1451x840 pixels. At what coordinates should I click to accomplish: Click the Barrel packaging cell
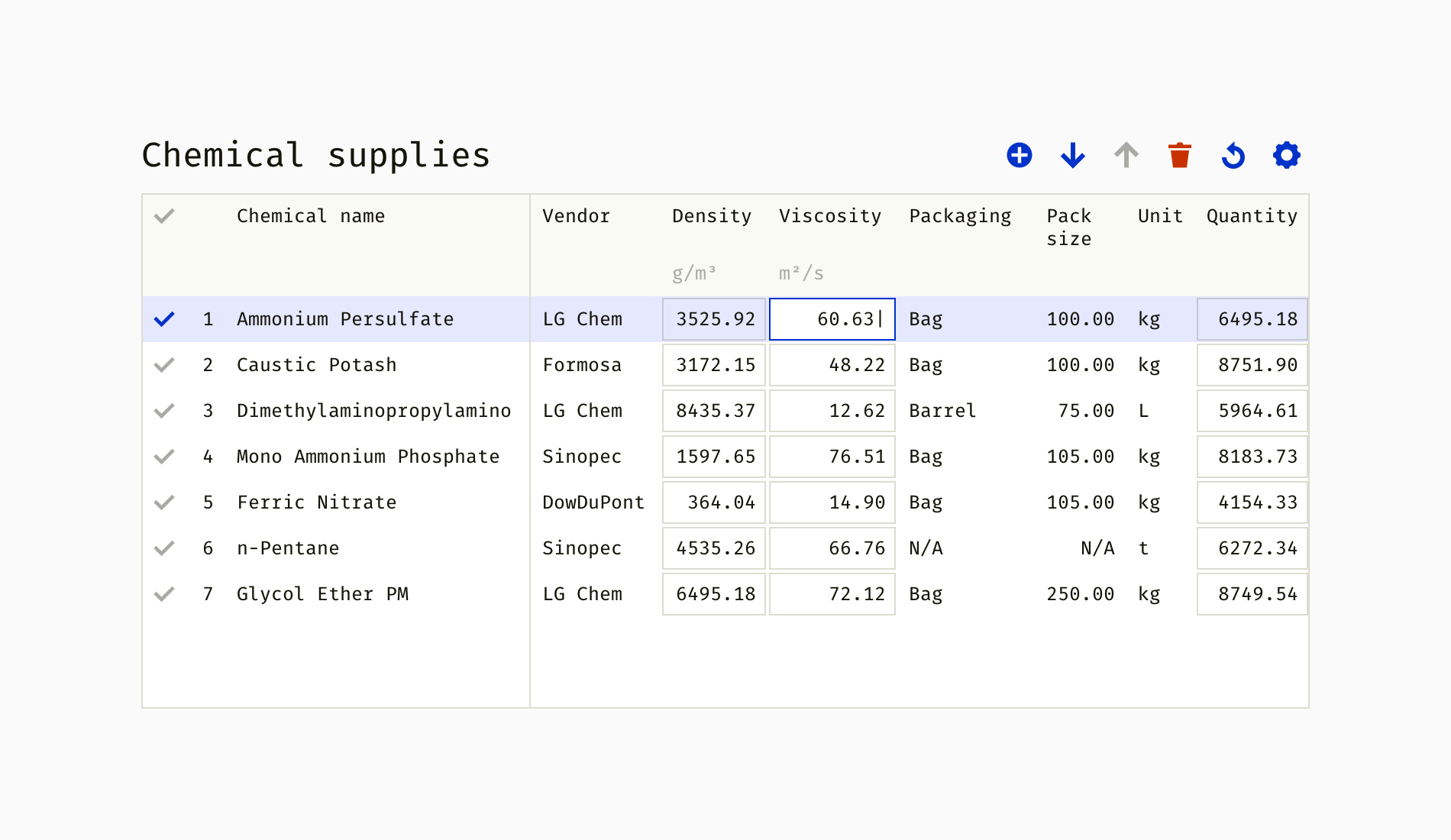click(x=942, y=411)
